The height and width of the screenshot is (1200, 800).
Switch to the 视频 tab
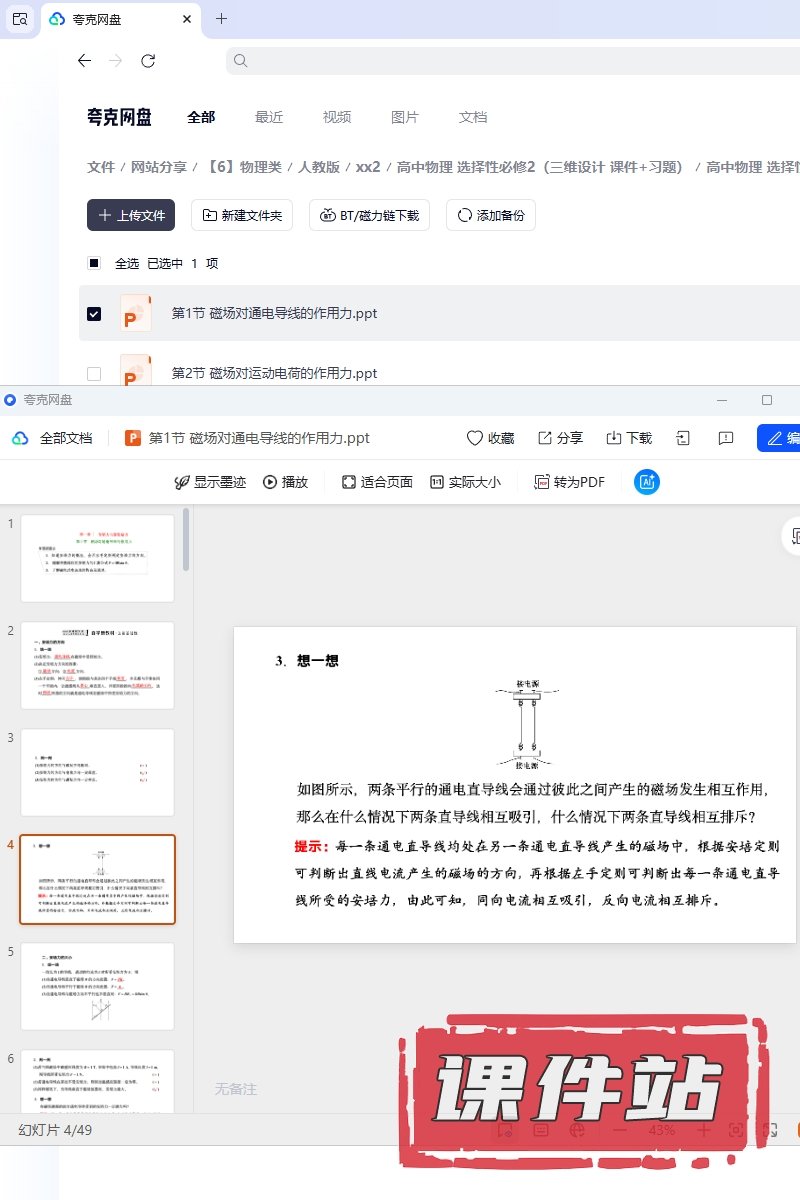337,117
